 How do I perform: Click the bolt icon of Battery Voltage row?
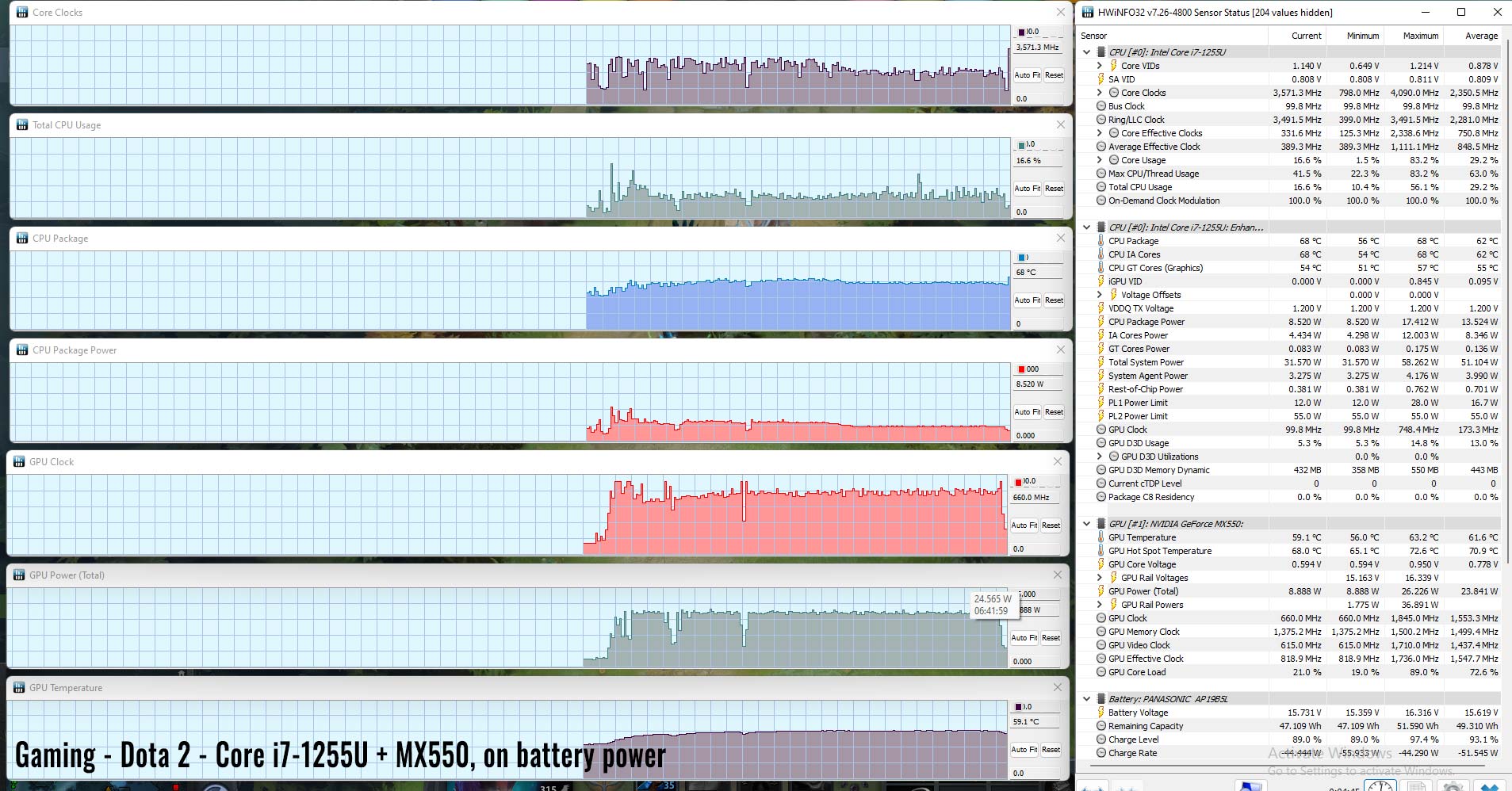(x=1101, y=713)
